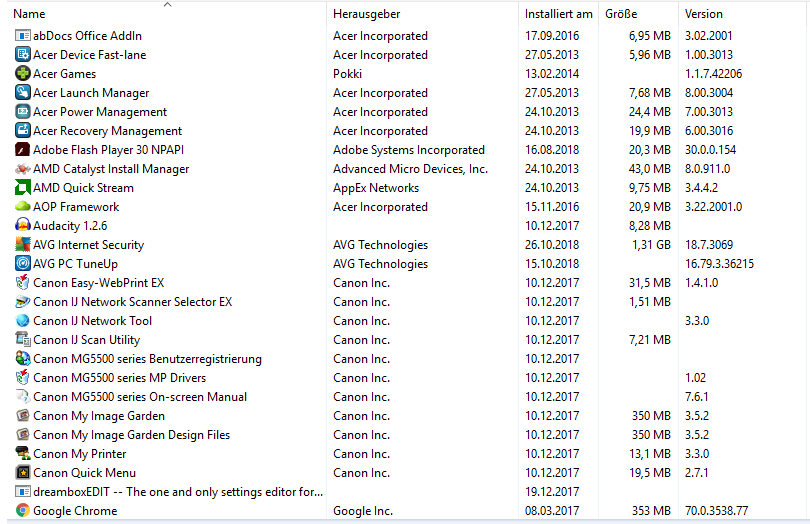
Task: Click the Acer Device Fast-lane icon
Action: pos(23,55)
